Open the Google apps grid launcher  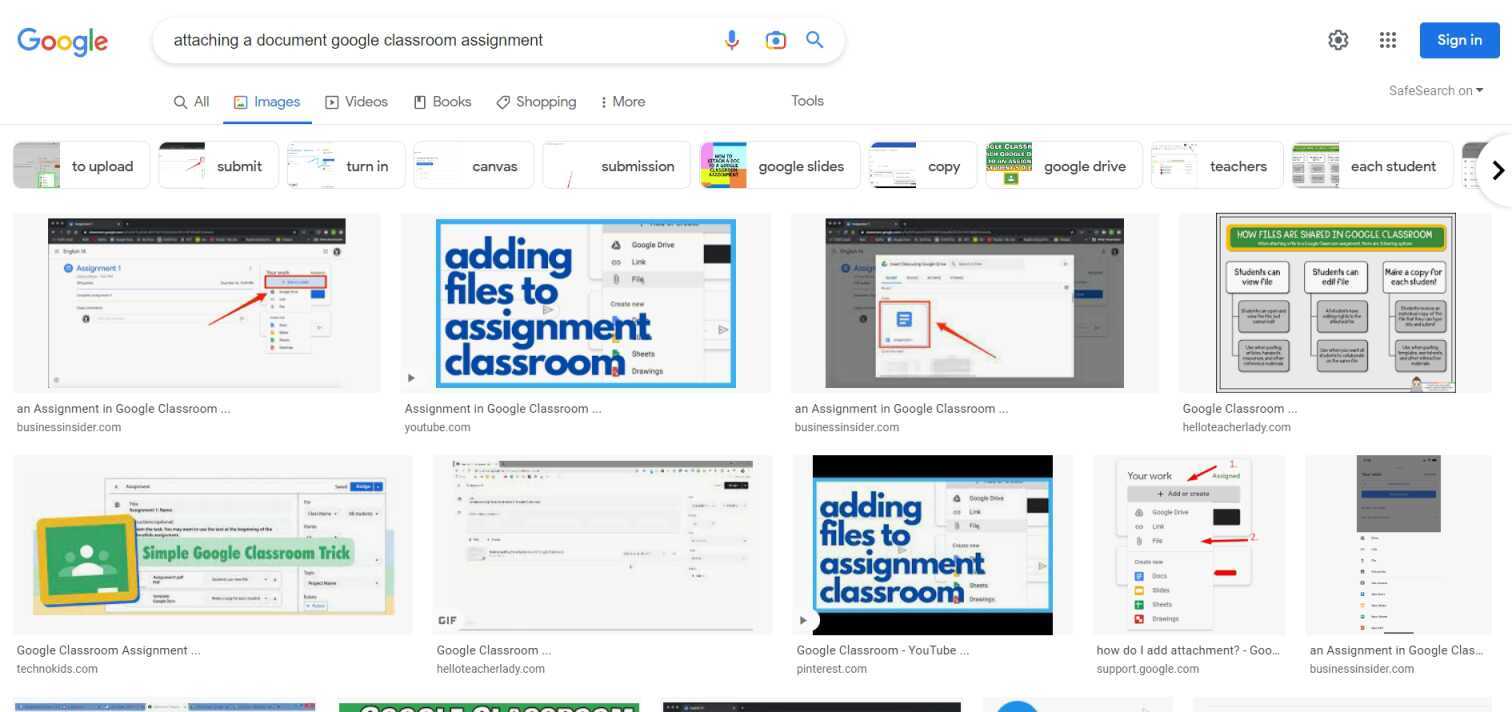[x=1387, y=40]
